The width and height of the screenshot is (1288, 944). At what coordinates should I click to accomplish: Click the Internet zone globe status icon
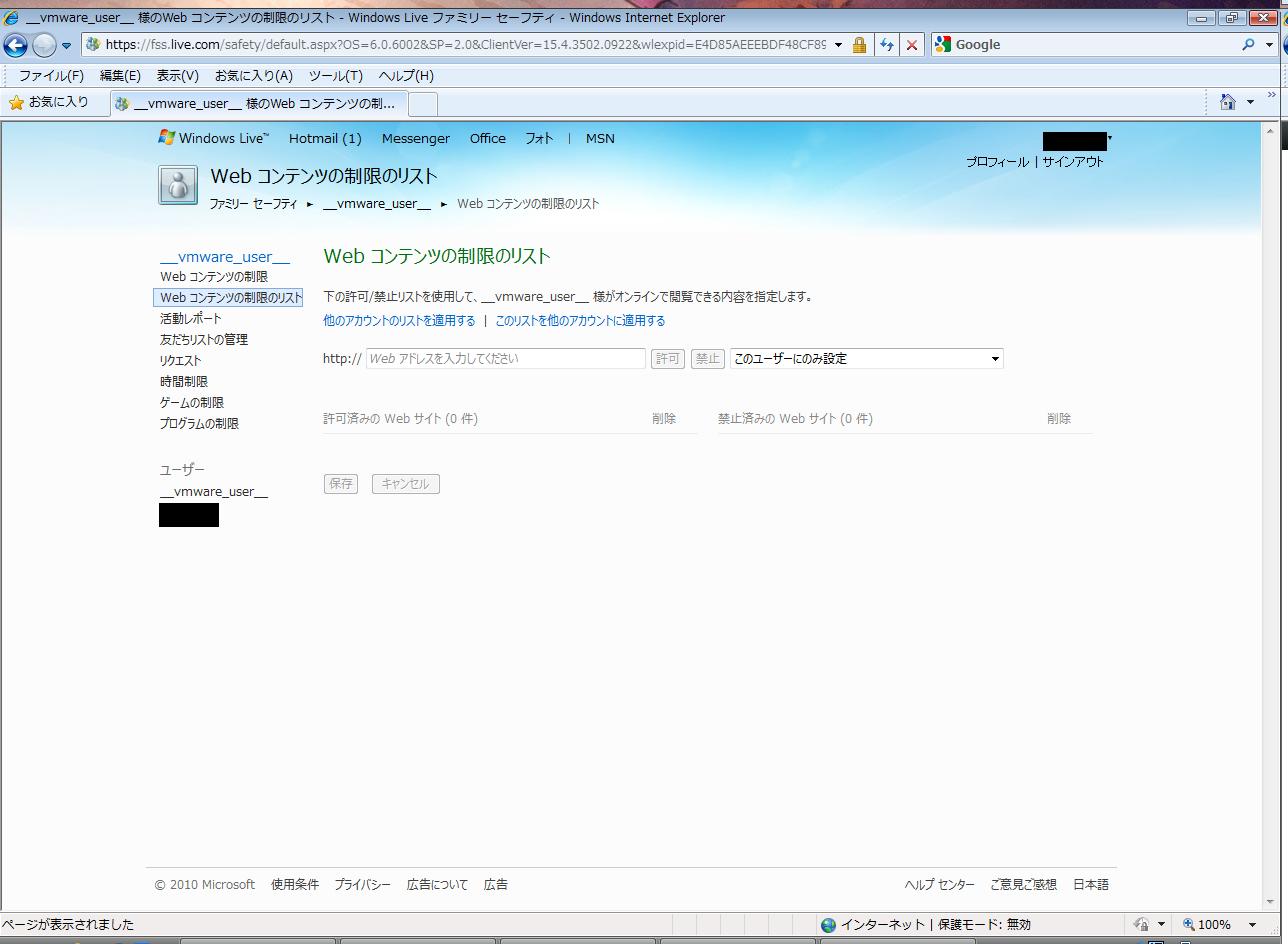click(x=827, y=924)
